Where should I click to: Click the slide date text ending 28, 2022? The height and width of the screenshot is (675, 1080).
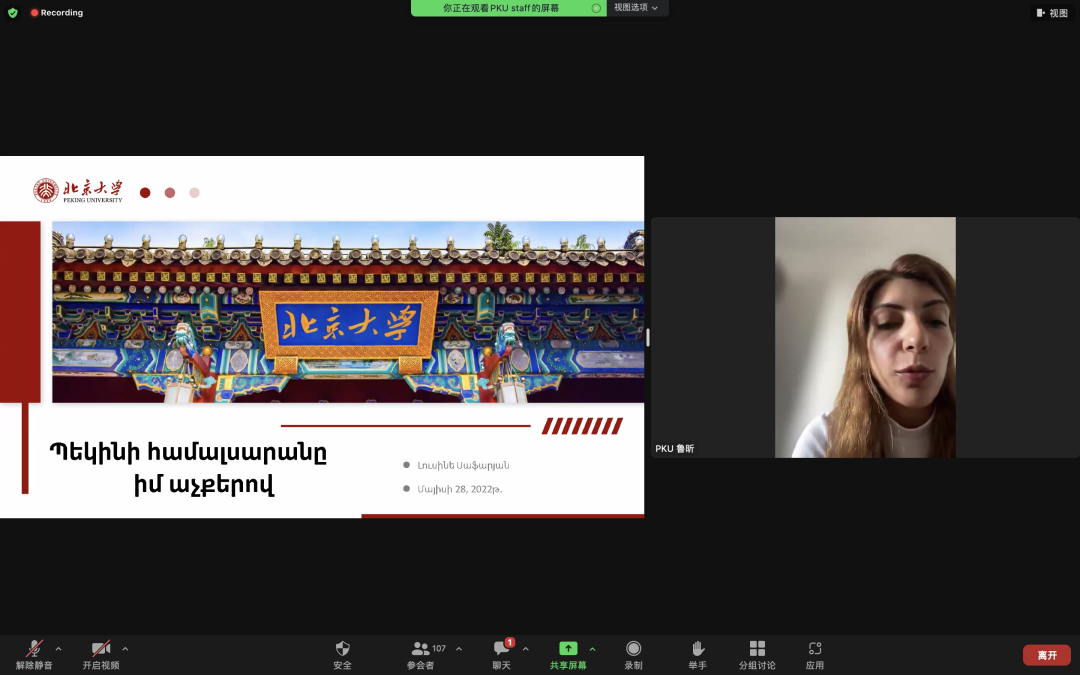(459, 489)
